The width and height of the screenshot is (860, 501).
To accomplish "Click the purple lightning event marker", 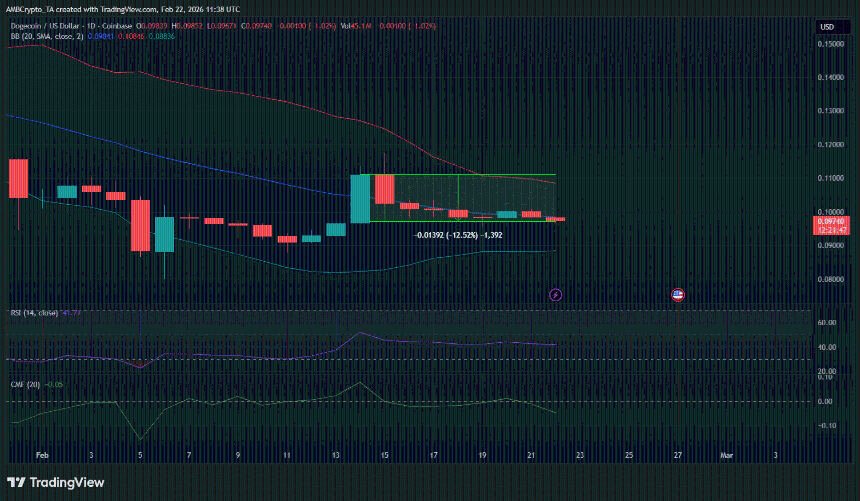I will point(556,295).
